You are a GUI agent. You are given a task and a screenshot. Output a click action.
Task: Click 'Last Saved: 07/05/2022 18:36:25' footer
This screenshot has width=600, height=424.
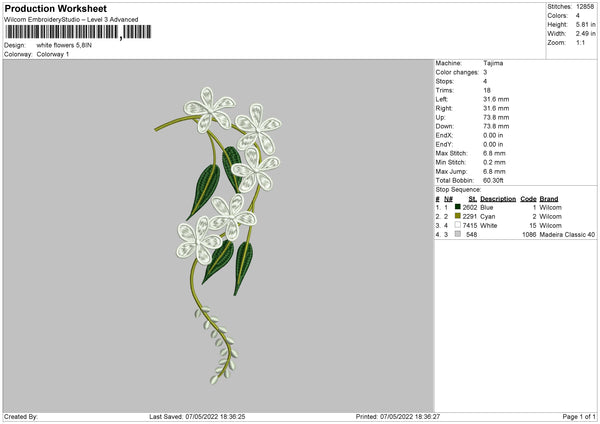(x=197, y=417)
